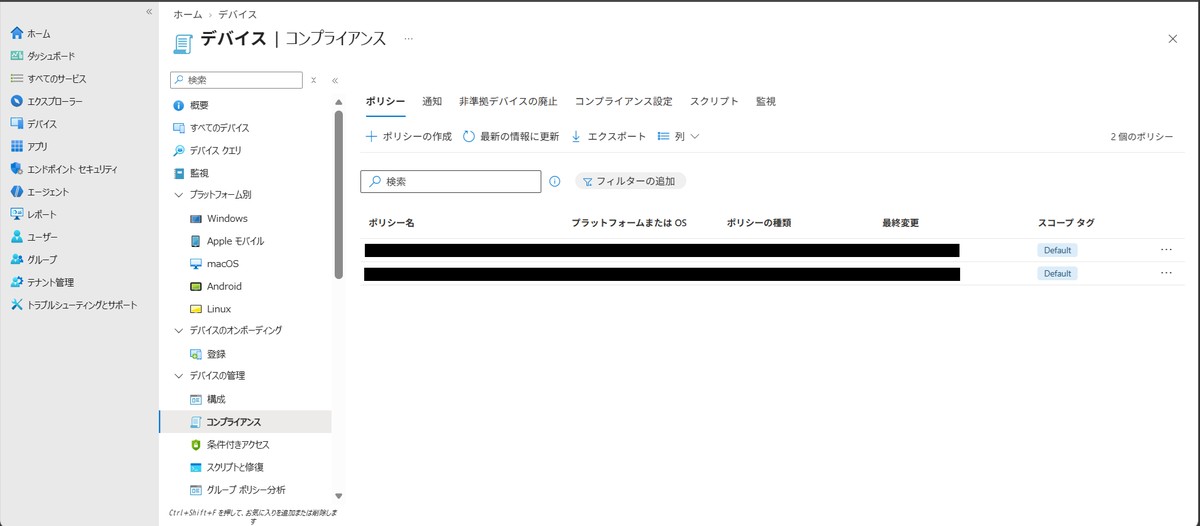The width and height of the screenshot is (1200, 526).
Task: Open the 列 columns dropdown
Action: click(678, 136)
